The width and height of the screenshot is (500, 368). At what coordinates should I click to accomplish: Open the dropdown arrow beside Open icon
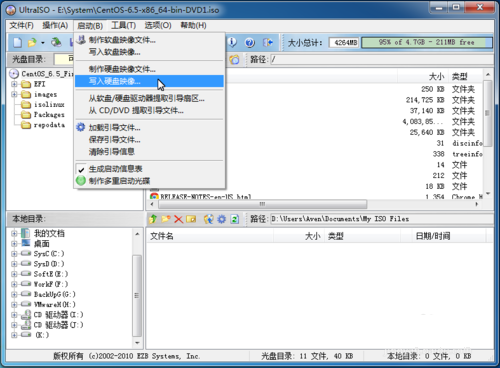43,43
